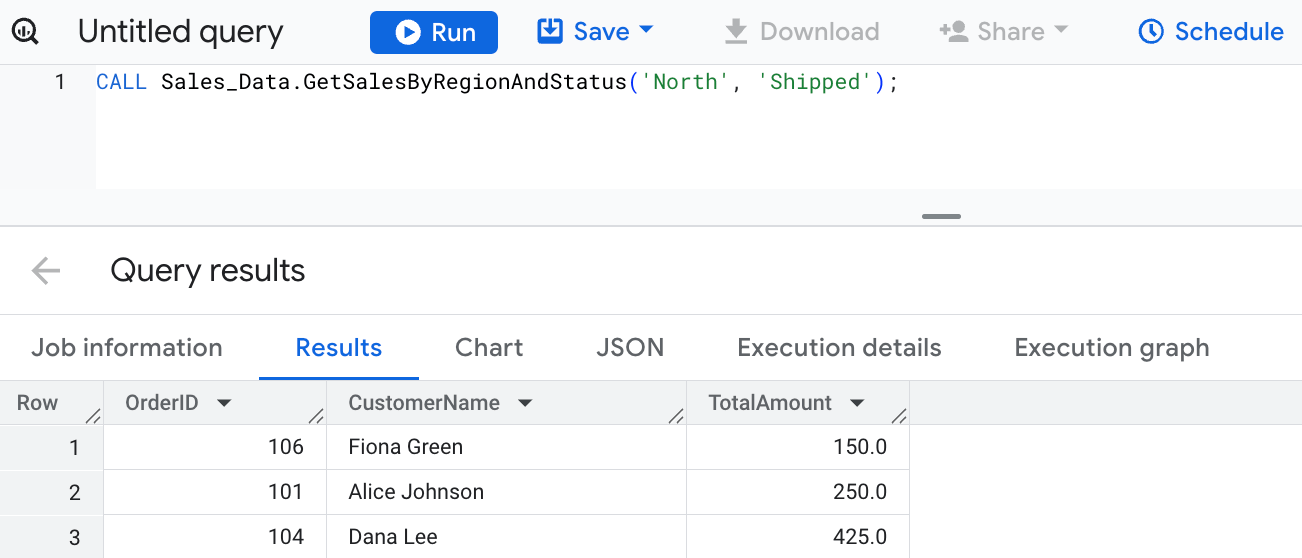Click the editor pane divider handle

pyautogui.click(x=941, y=216)
